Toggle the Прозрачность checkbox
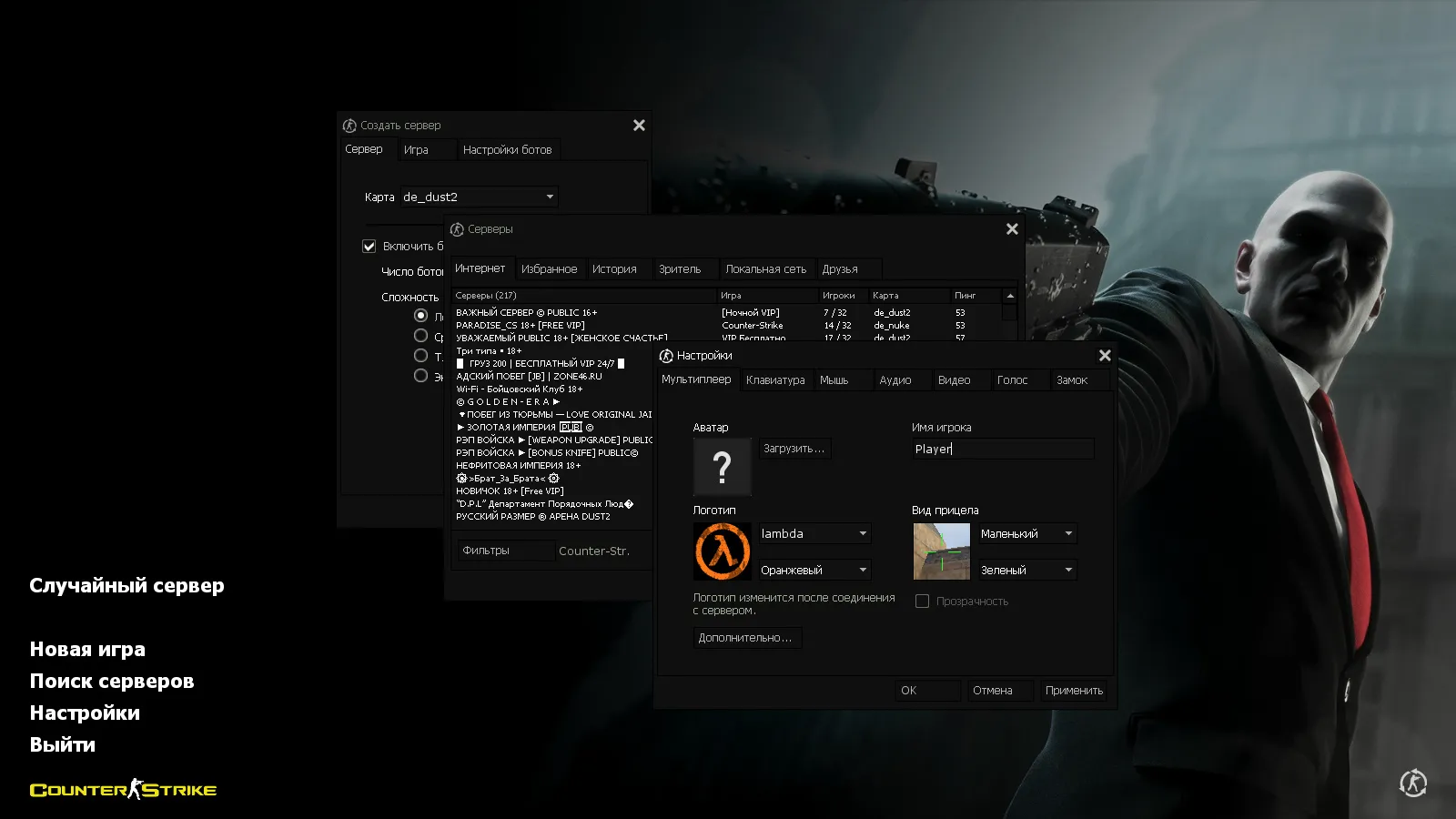 (922, 602)
